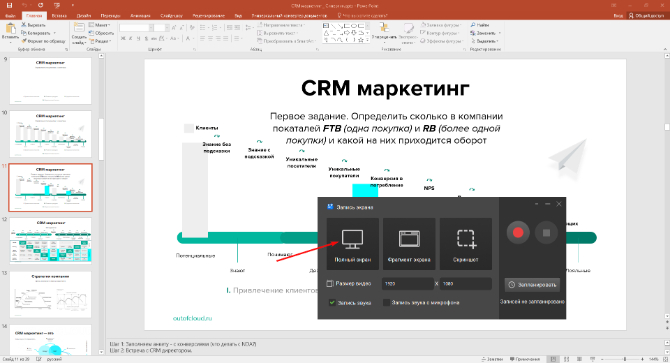Select Скриншот capture mode icon

coord(466,239)
